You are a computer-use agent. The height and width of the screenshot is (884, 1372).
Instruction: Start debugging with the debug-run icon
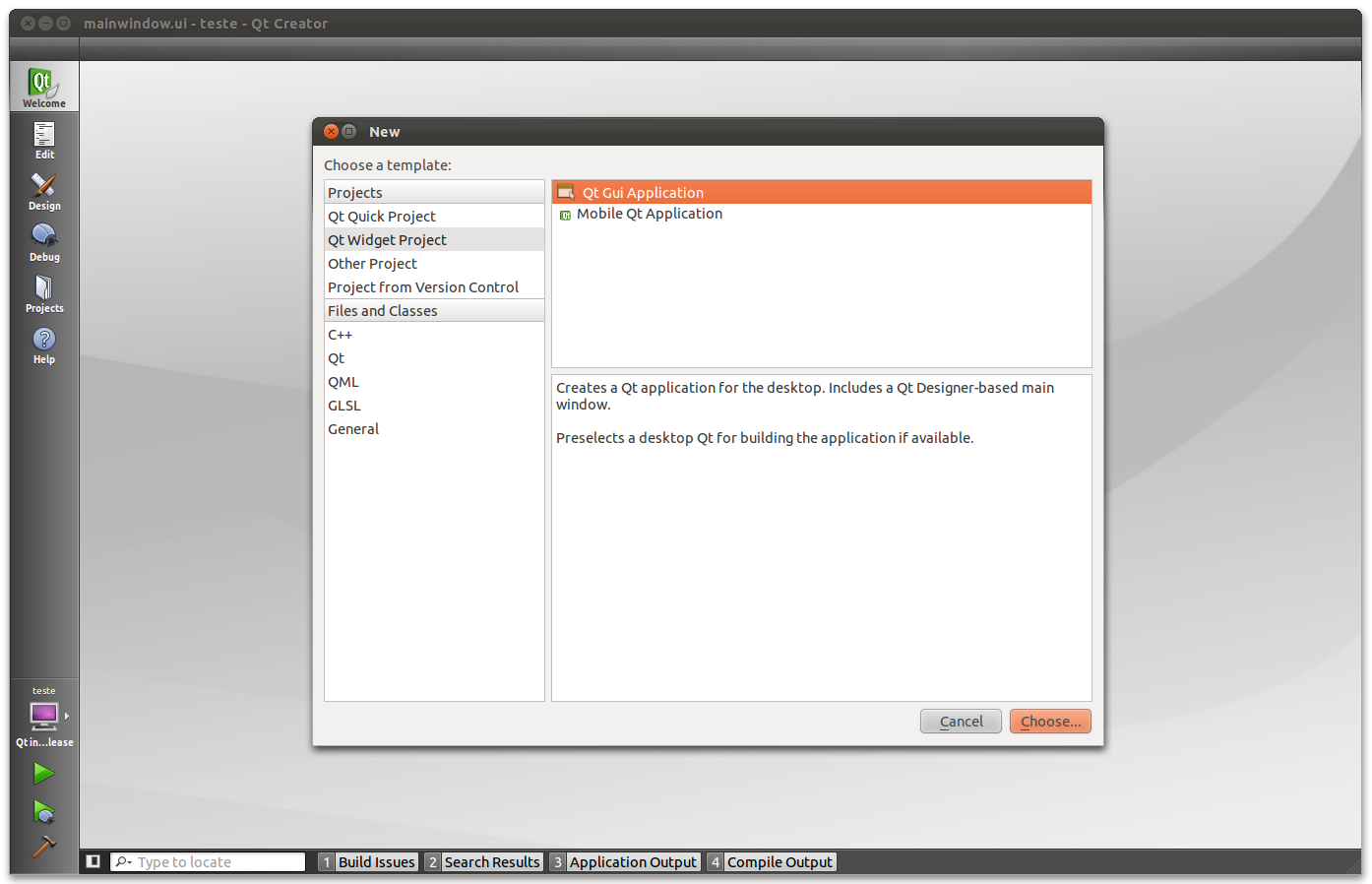click(43, 811)
